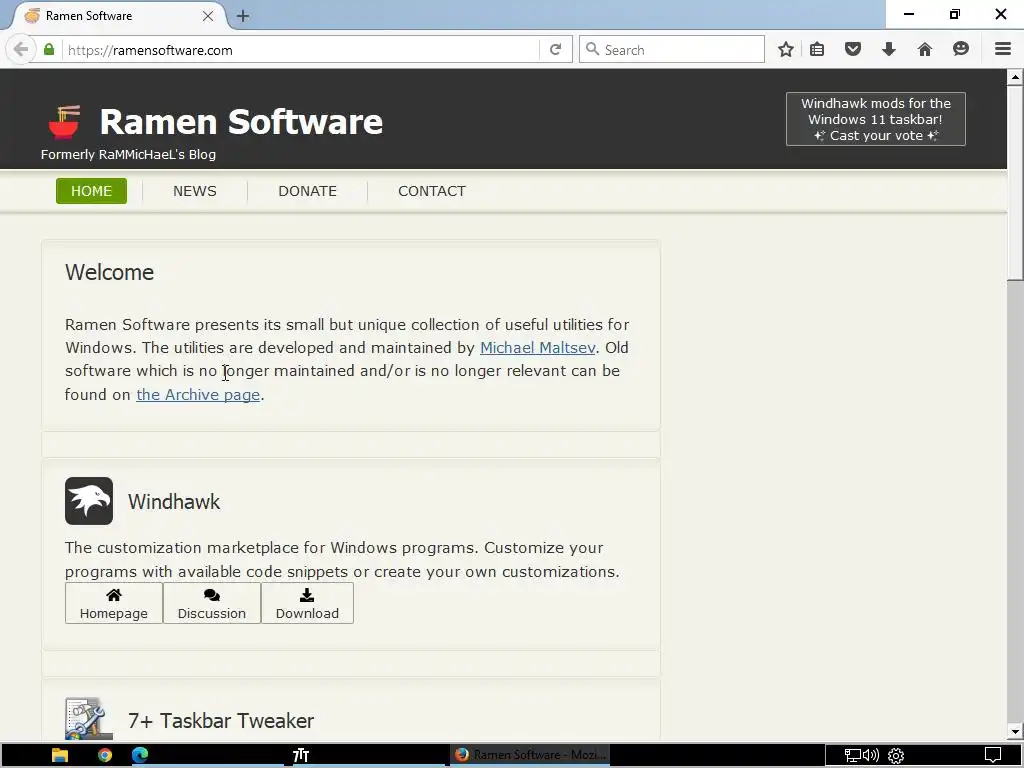Launch Chrome from the taskbar
The height and width of the screenshot is (768, 1024).
[104, 755]
